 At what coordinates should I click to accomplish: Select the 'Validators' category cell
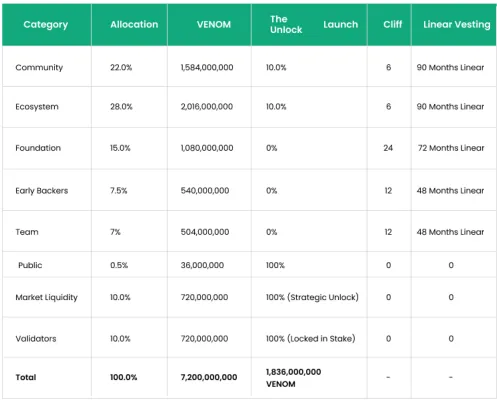click(36, 339)
